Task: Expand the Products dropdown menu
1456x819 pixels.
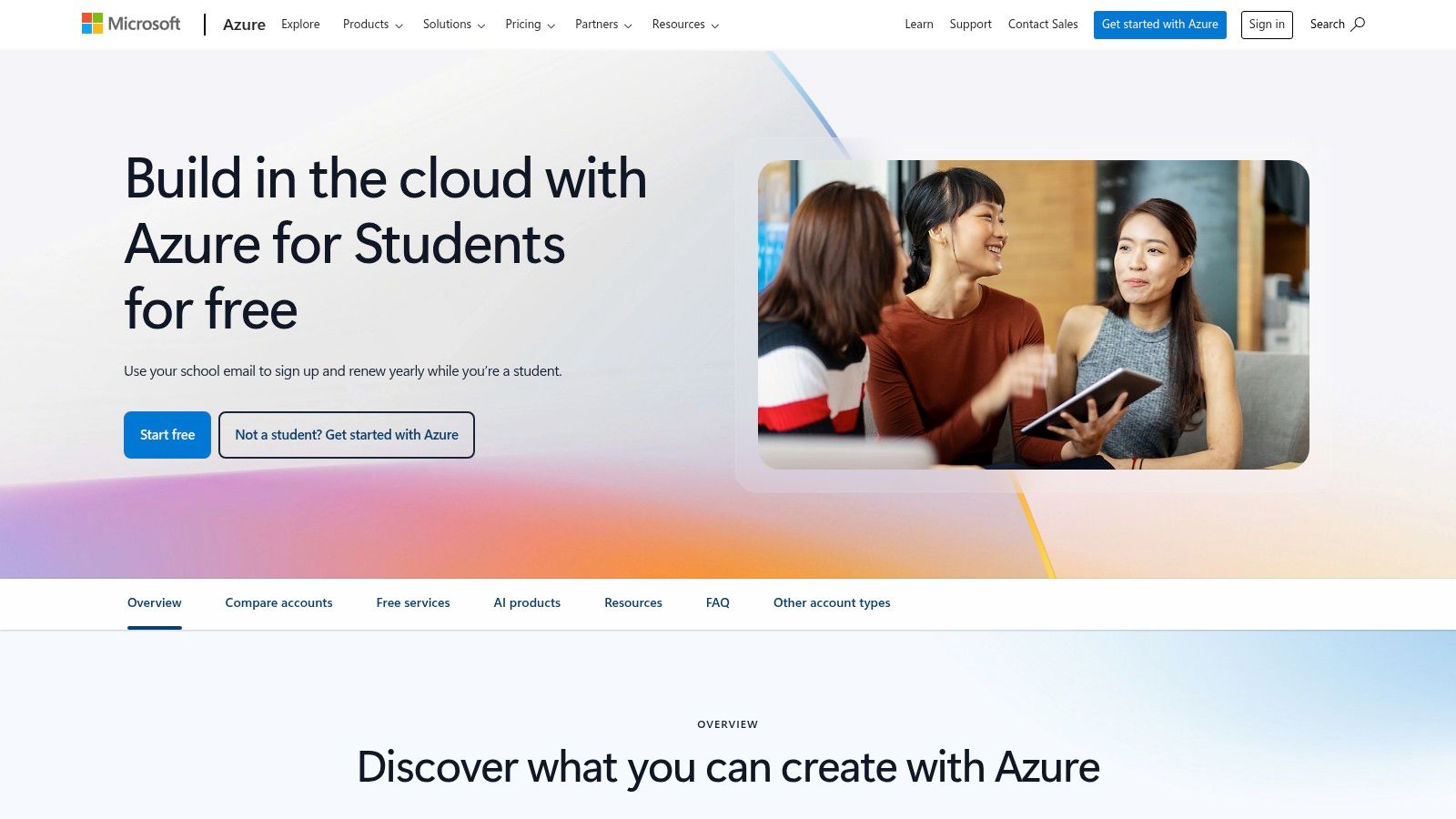Action: tap(372, 25)
